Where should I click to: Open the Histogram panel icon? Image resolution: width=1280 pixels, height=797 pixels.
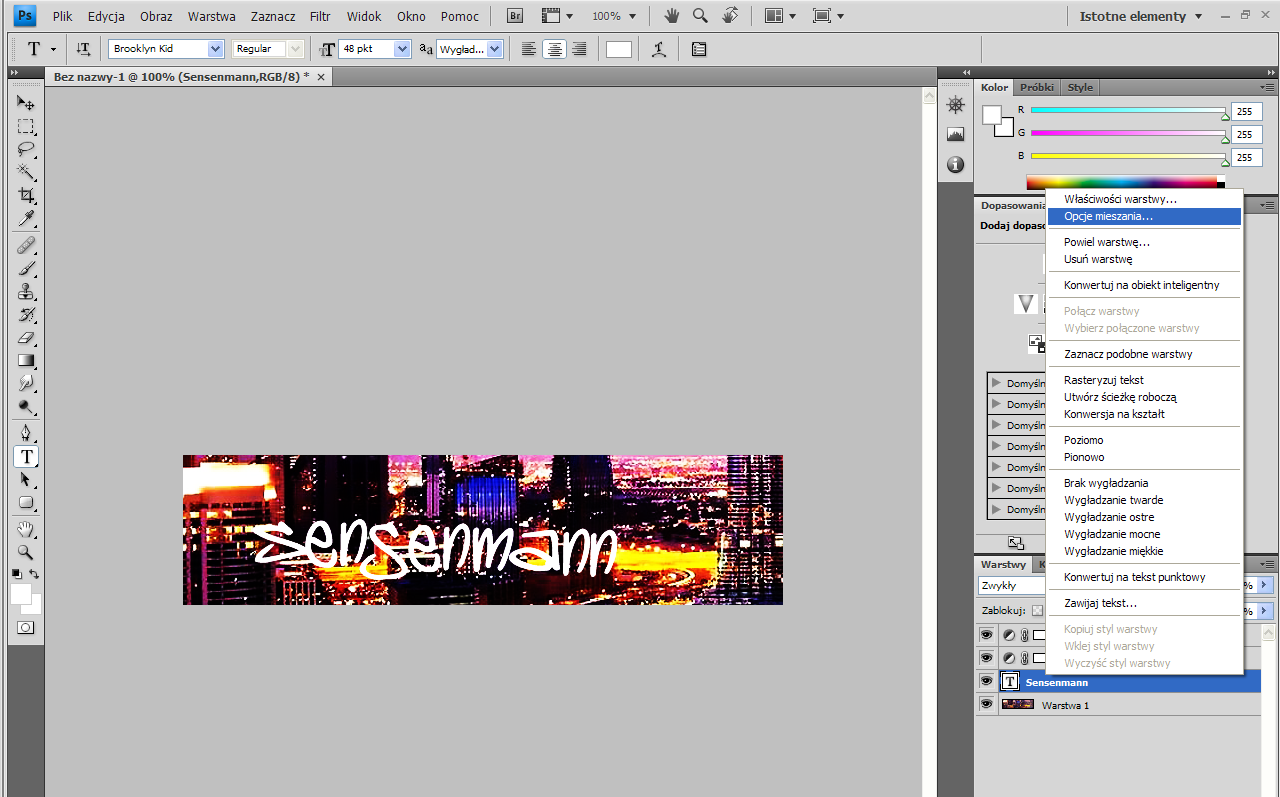[956, 135]
